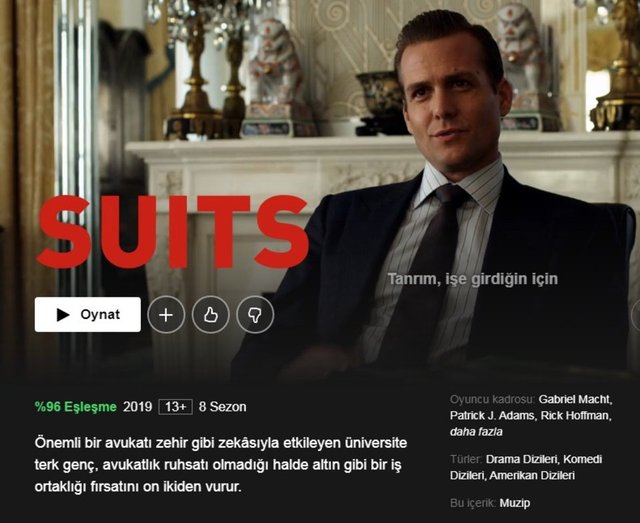
Task: Click the show synopsis text
Action: tap(221, 465)
